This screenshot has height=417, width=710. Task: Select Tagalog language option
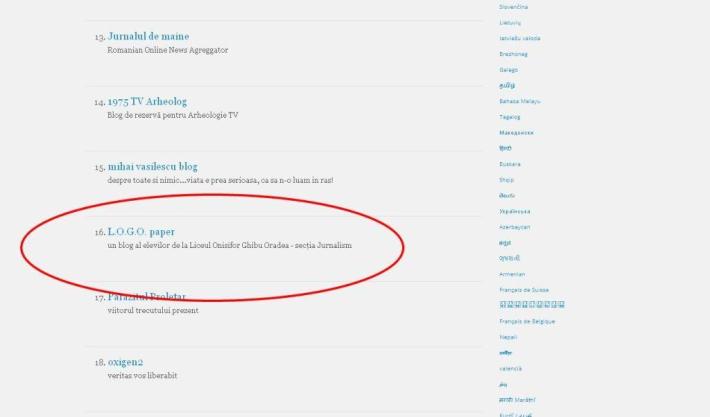(x=510, y=117)
